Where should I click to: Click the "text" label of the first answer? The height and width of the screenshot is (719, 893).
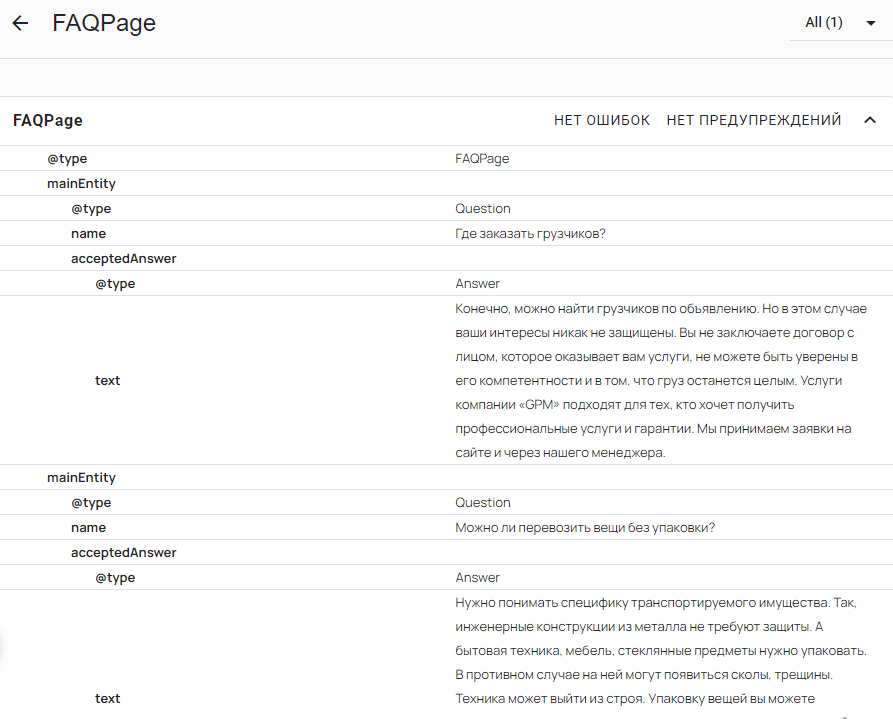[107, 380]
